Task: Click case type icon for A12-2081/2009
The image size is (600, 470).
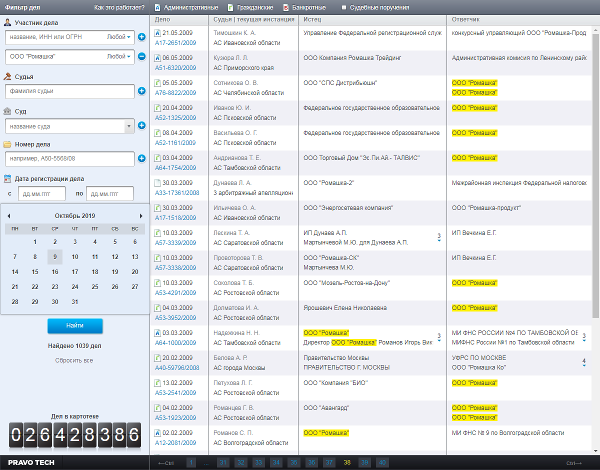Action: click(157, 432)
